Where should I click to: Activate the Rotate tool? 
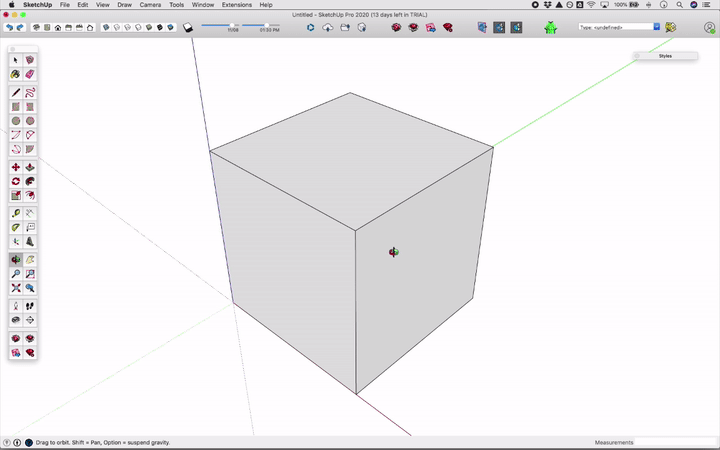[x=16, y=181]
